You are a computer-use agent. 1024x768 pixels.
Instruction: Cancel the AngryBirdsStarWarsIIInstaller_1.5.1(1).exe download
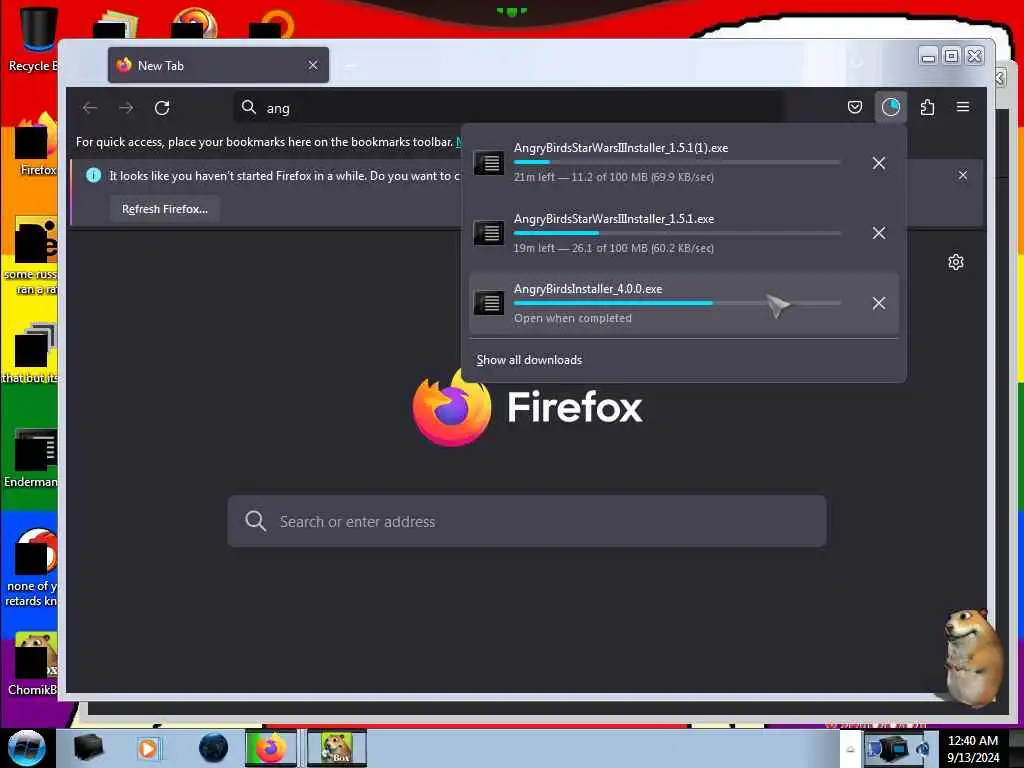tap(879, 163)
